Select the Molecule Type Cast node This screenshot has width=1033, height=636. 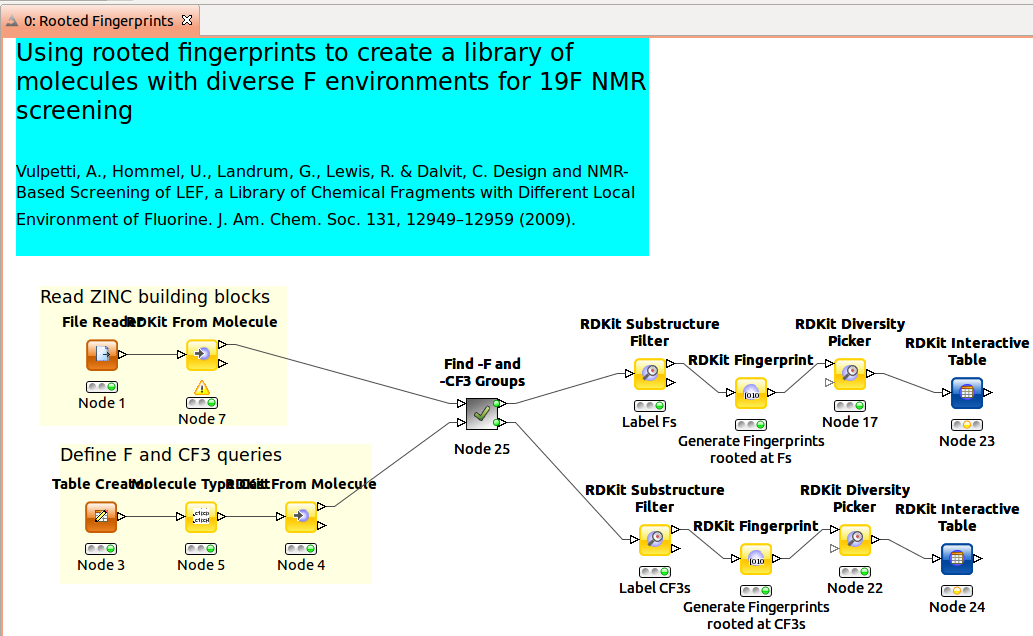tap(201, 517)
